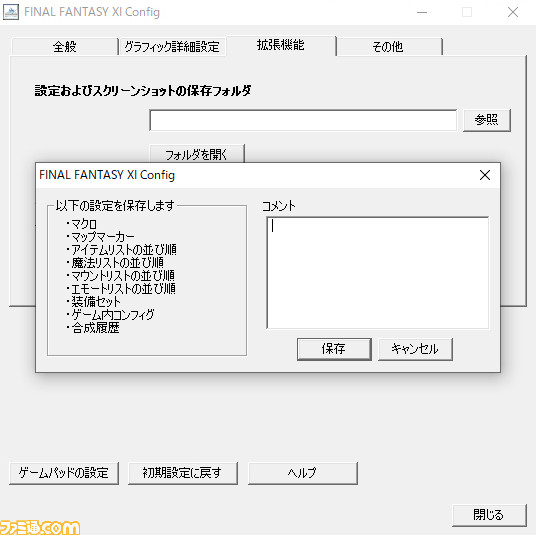Click the 以下の設定を保存します group label

click(115, 205)
